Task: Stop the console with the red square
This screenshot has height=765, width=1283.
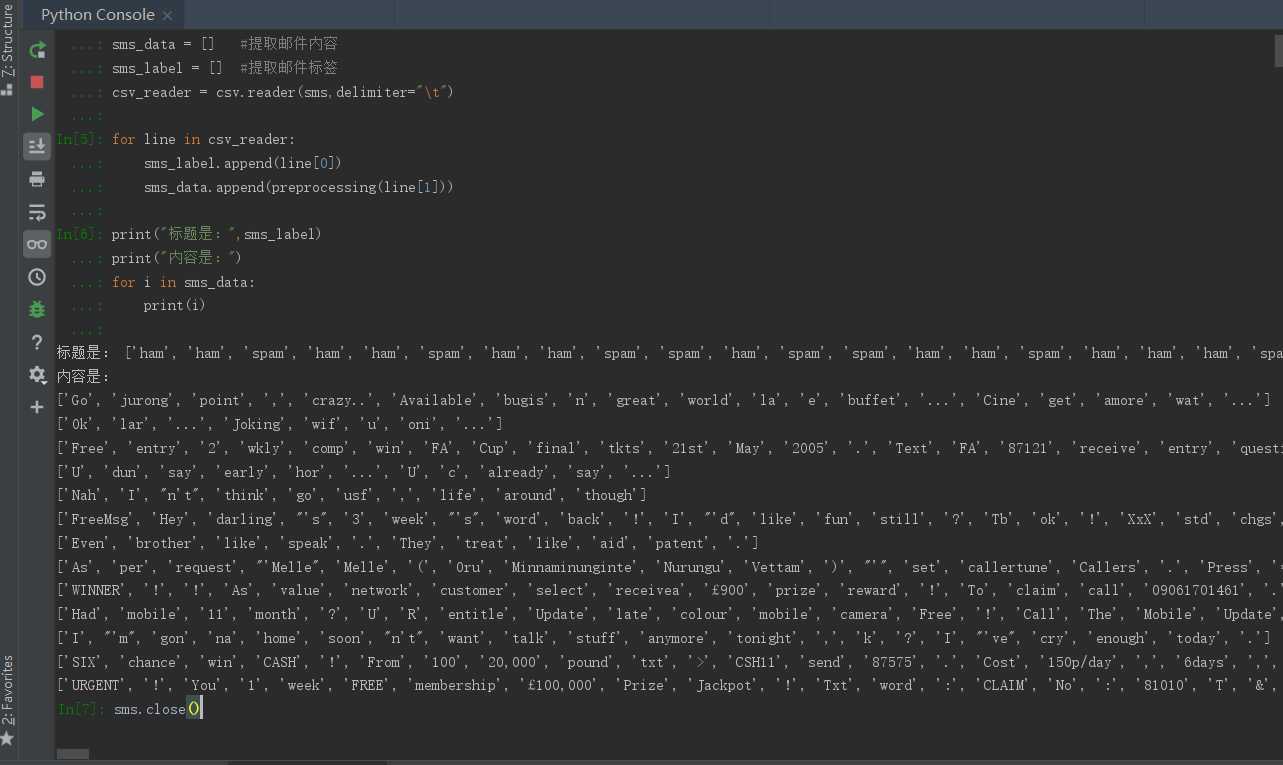Action: 37,82
